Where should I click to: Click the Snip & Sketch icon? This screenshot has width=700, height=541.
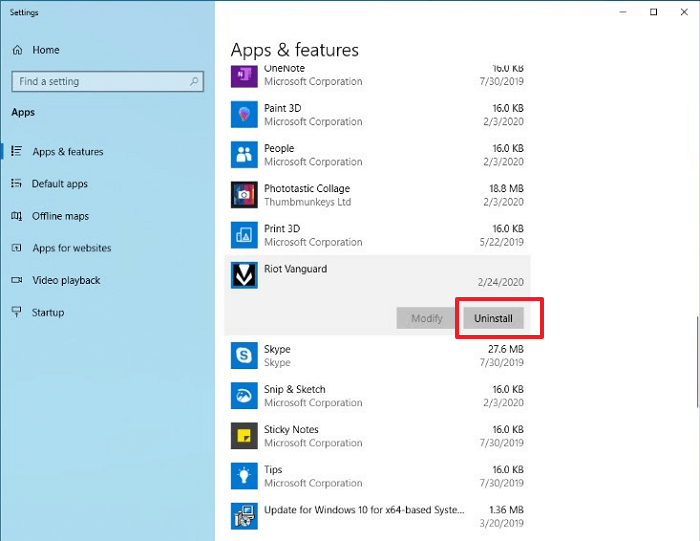click(x=245, y=395)
